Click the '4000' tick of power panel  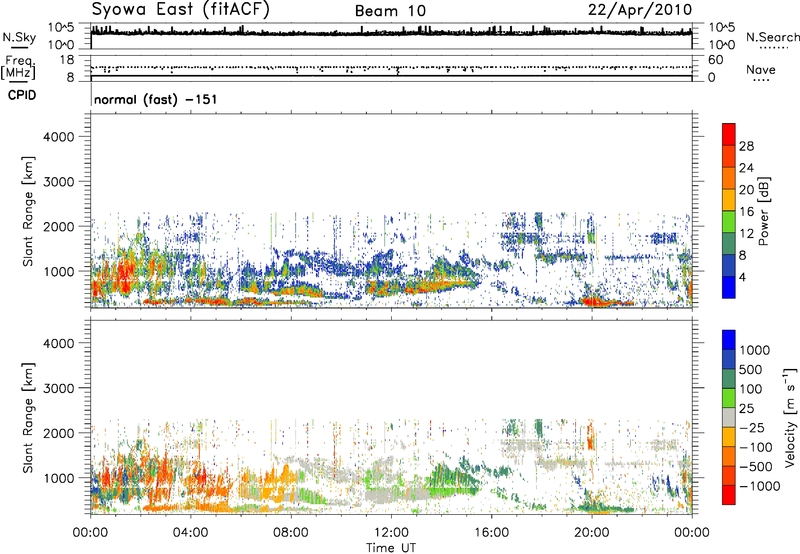click(58, 137)
